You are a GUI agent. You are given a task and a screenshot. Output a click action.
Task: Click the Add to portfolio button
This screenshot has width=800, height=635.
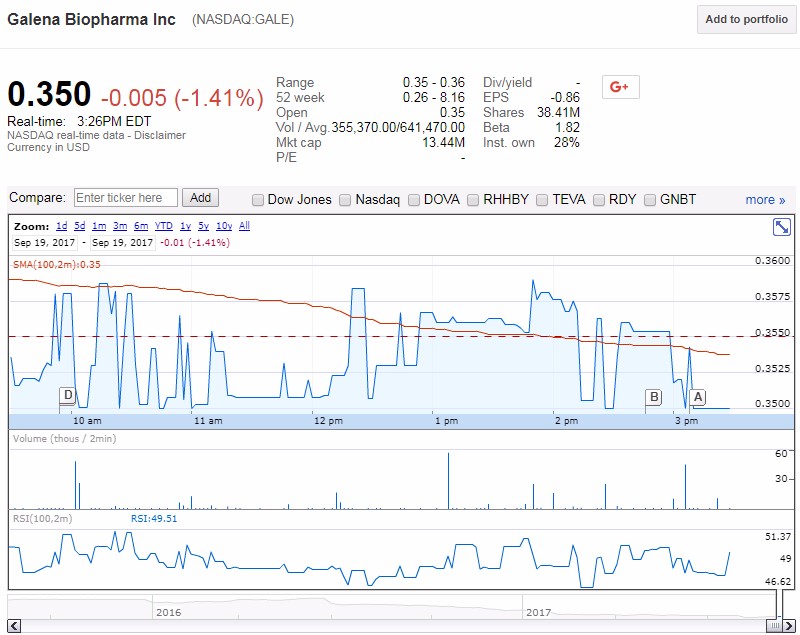pyautogui.click(x=746, y=20)
